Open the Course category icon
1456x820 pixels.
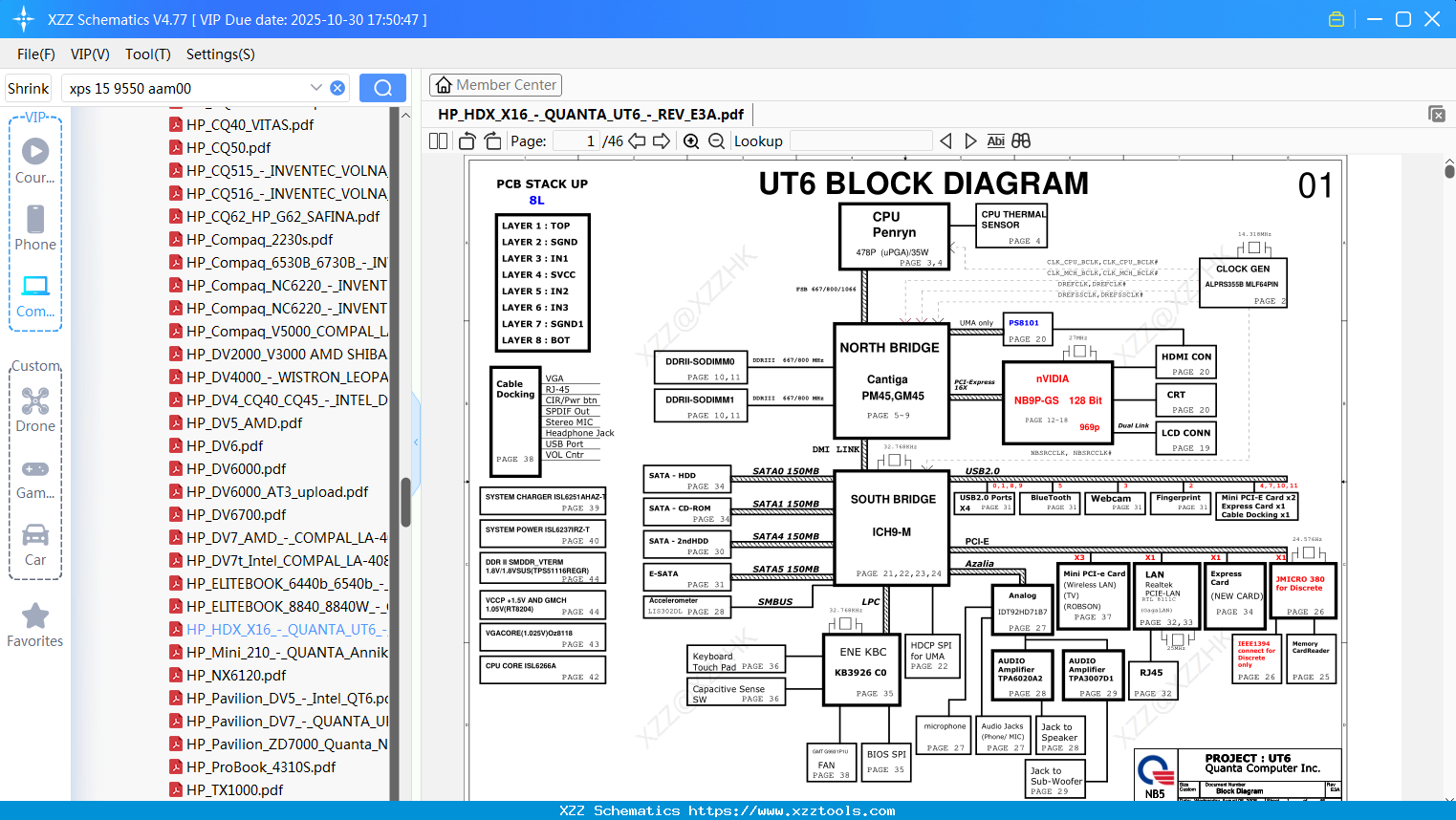click(x=35, y=161)
